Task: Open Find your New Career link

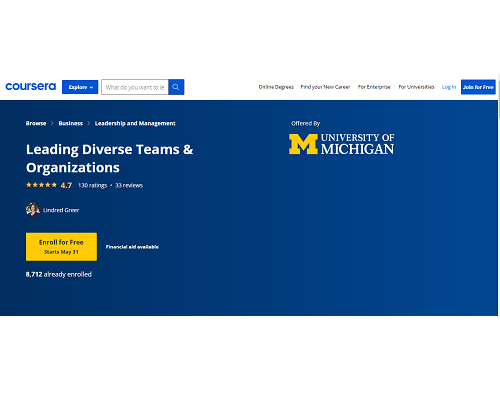Action: tap(325, 87)
